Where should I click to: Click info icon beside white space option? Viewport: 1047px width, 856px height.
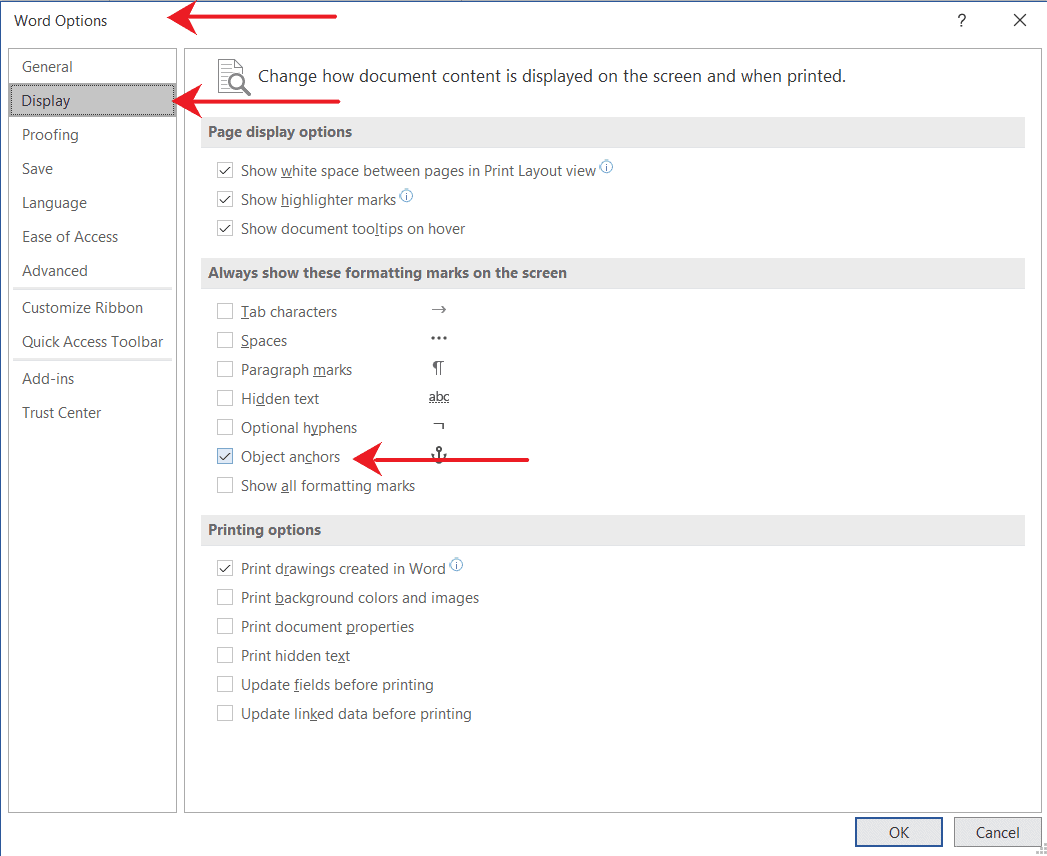606,167
